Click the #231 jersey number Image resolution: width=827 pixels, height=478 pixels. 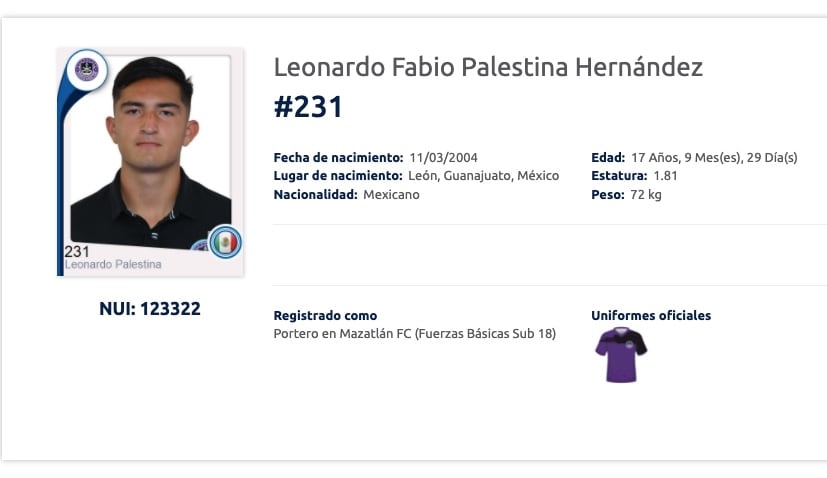point(308,107)
